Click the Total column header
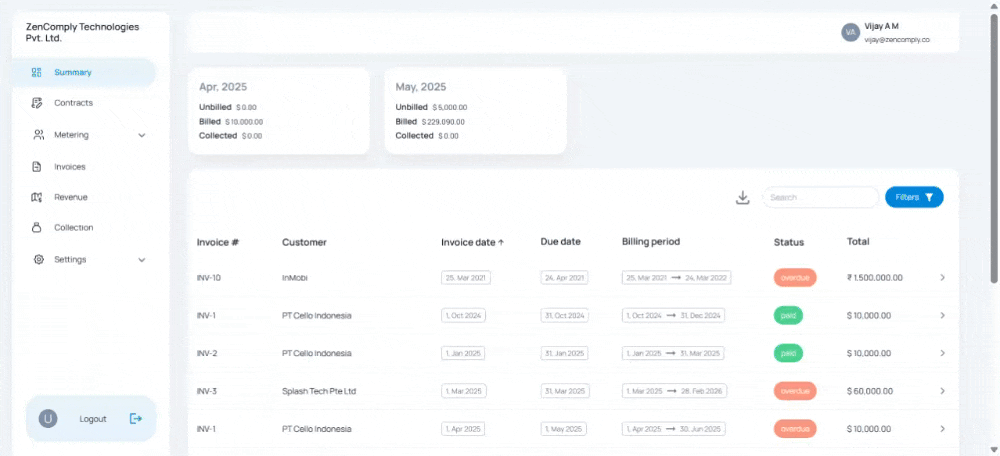Viewport: 1000px width, 456px height. coord(858,242)
